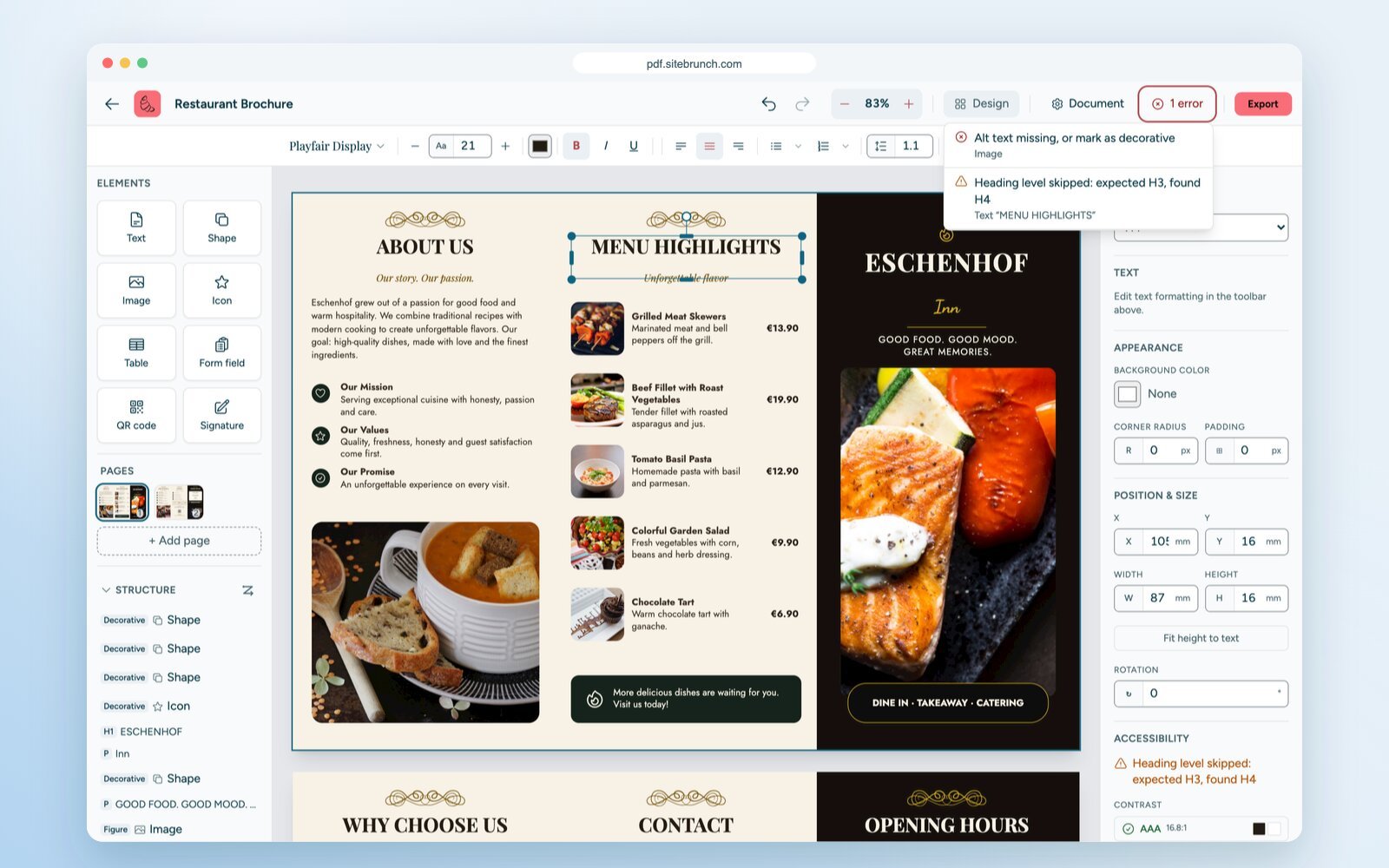Click the height input field
Image resolution: width=1389 pixels, height=868 pixels.
(1247, 598)
